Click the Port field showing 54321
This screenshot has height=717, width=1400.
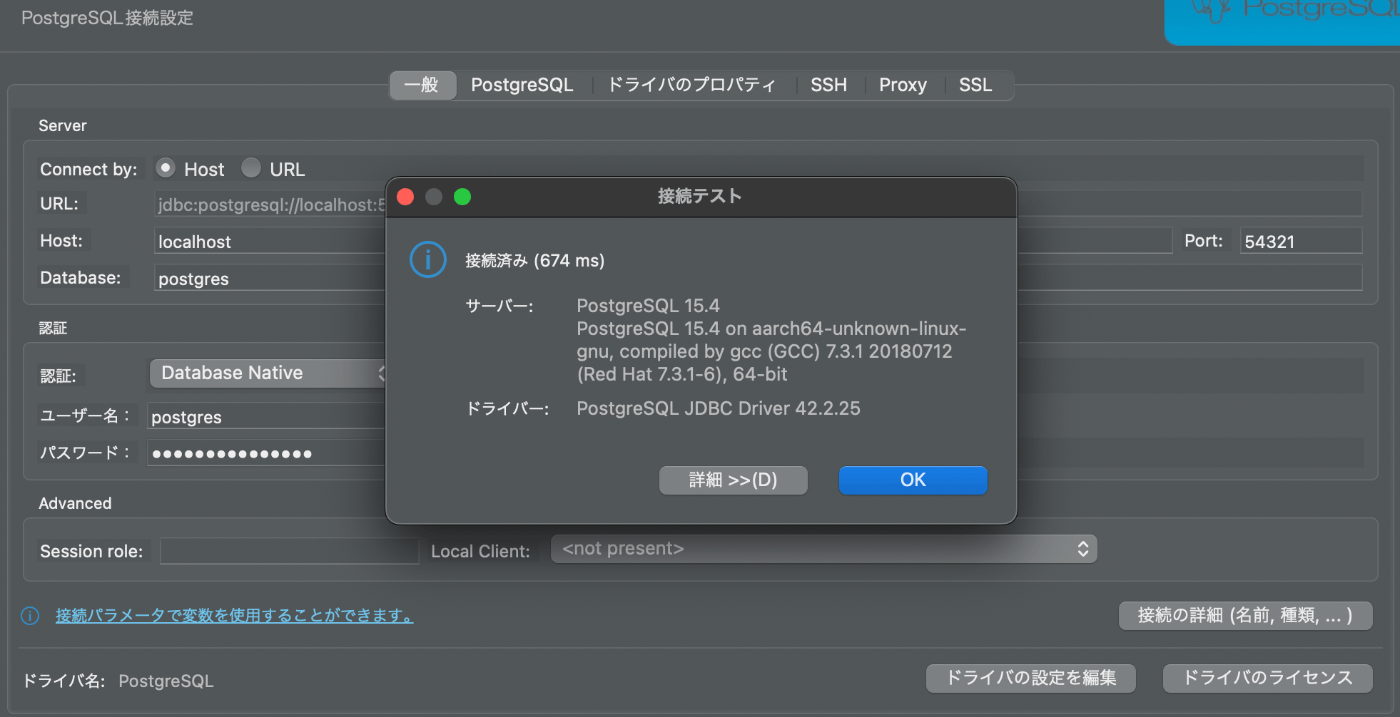[1301, 241]
